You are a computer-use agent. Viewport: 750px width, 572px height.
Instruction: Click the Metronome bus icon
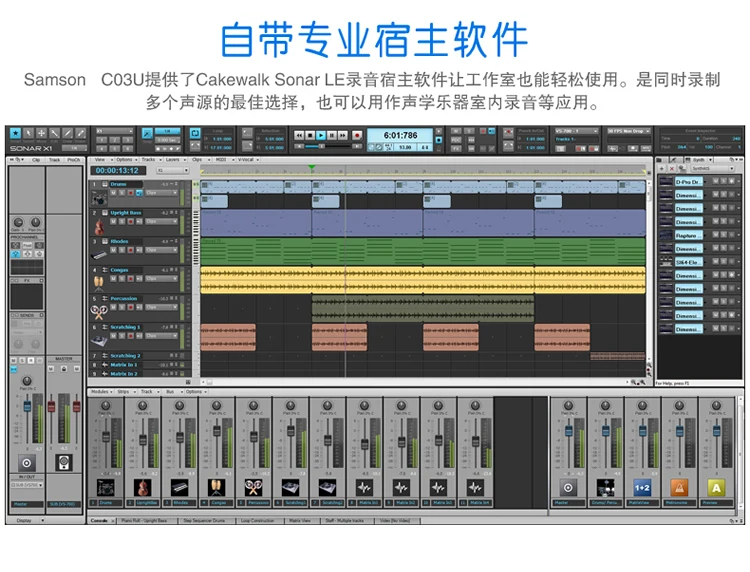click(x=679, y=488)
